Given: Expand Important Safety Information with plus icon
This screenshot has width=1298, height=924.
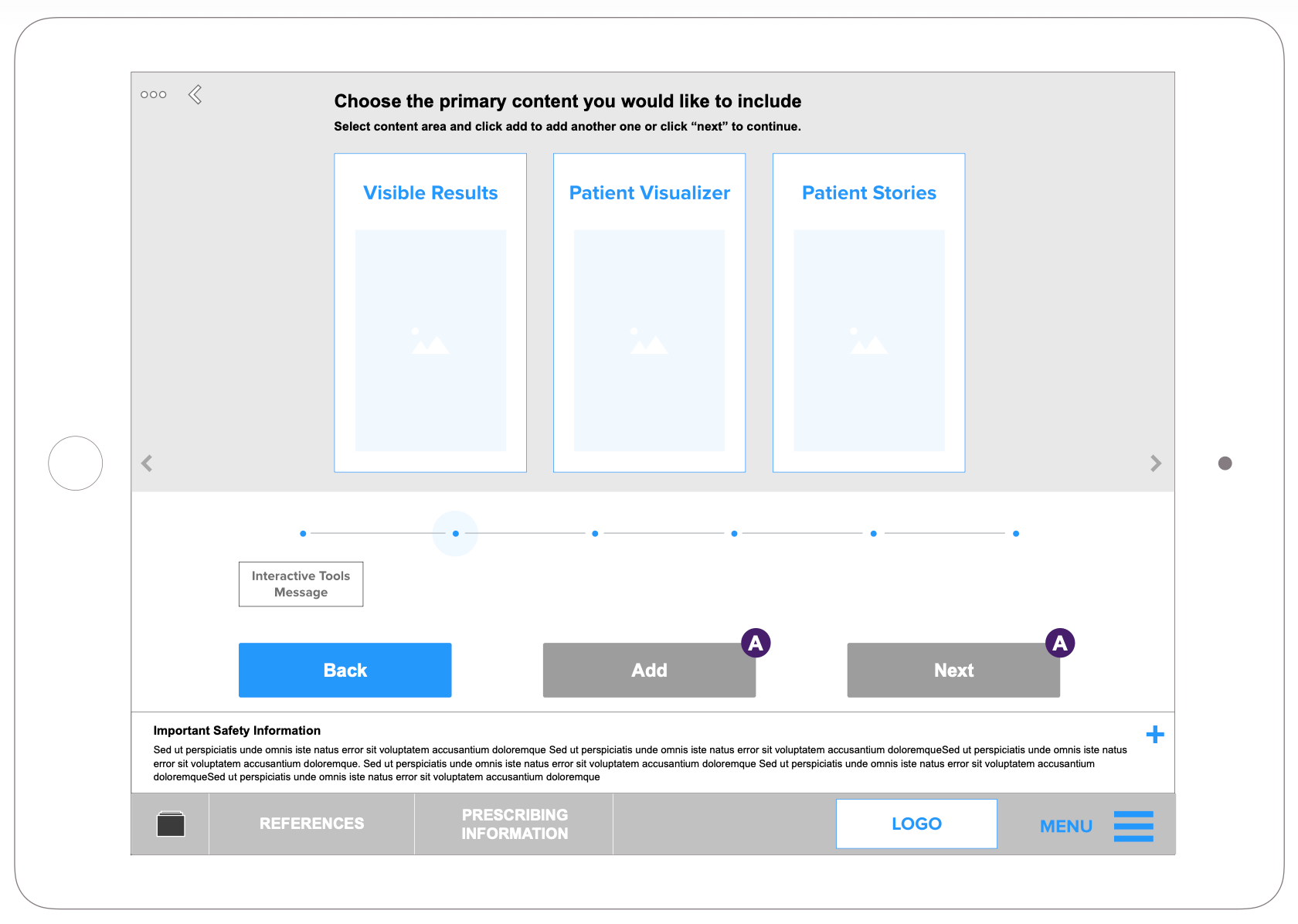Looking at the screenshot, I should point(1154,734).
